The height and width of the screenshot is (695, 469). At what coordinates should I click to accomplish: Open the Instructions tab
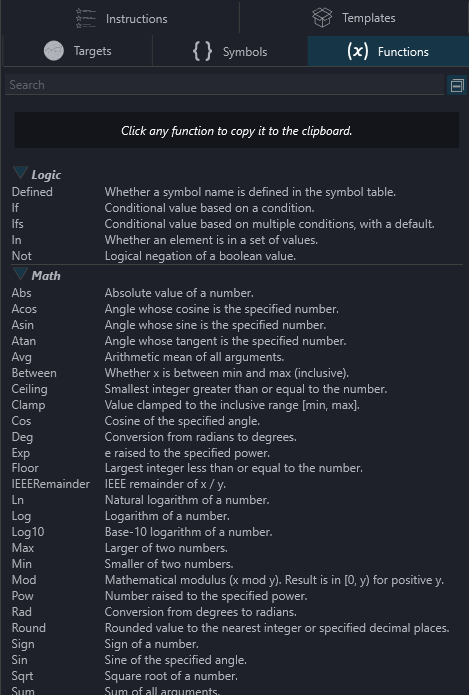[121, 18]
